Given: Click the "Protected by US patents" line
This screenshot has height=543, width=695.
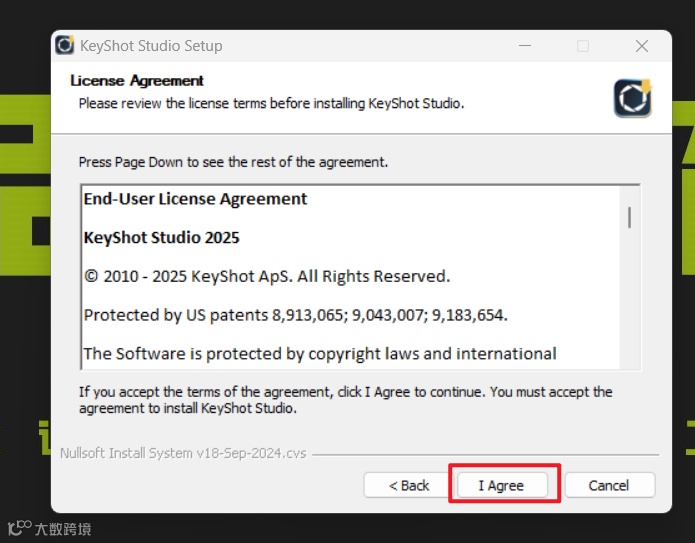Looking at the screenshot, I should click(x=295, y=315).
